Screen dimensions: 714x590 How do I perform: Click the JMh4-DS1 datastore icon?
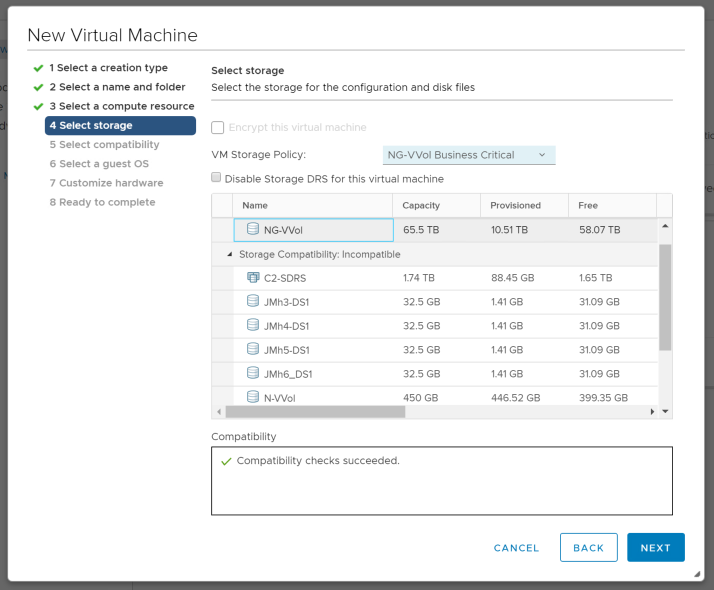[253, 325]
